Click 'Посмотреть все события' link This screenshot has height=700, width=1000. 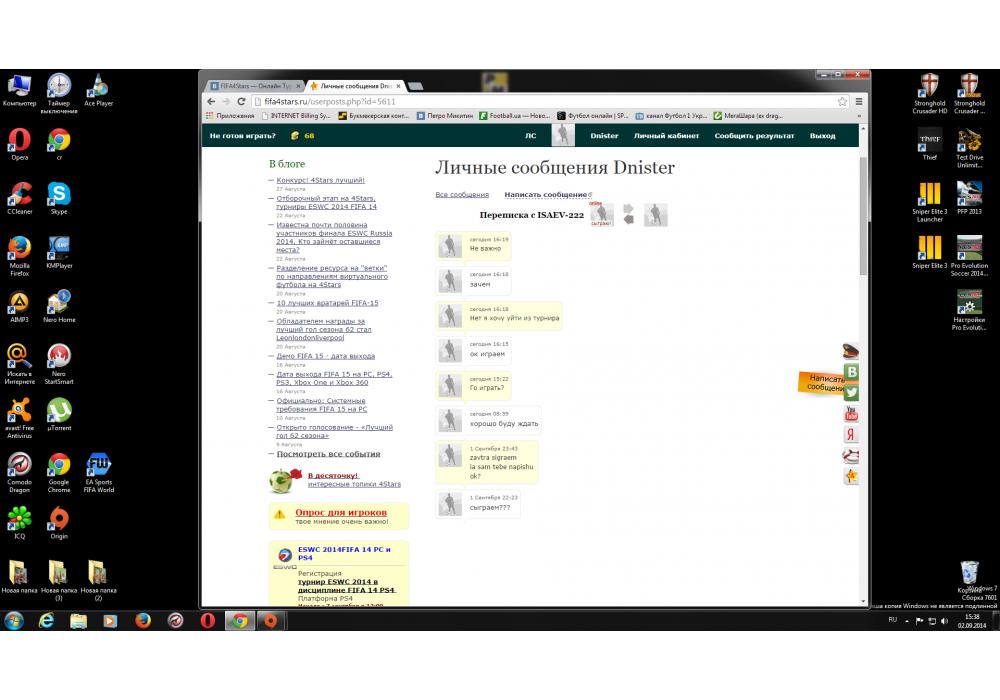[328, 454]
